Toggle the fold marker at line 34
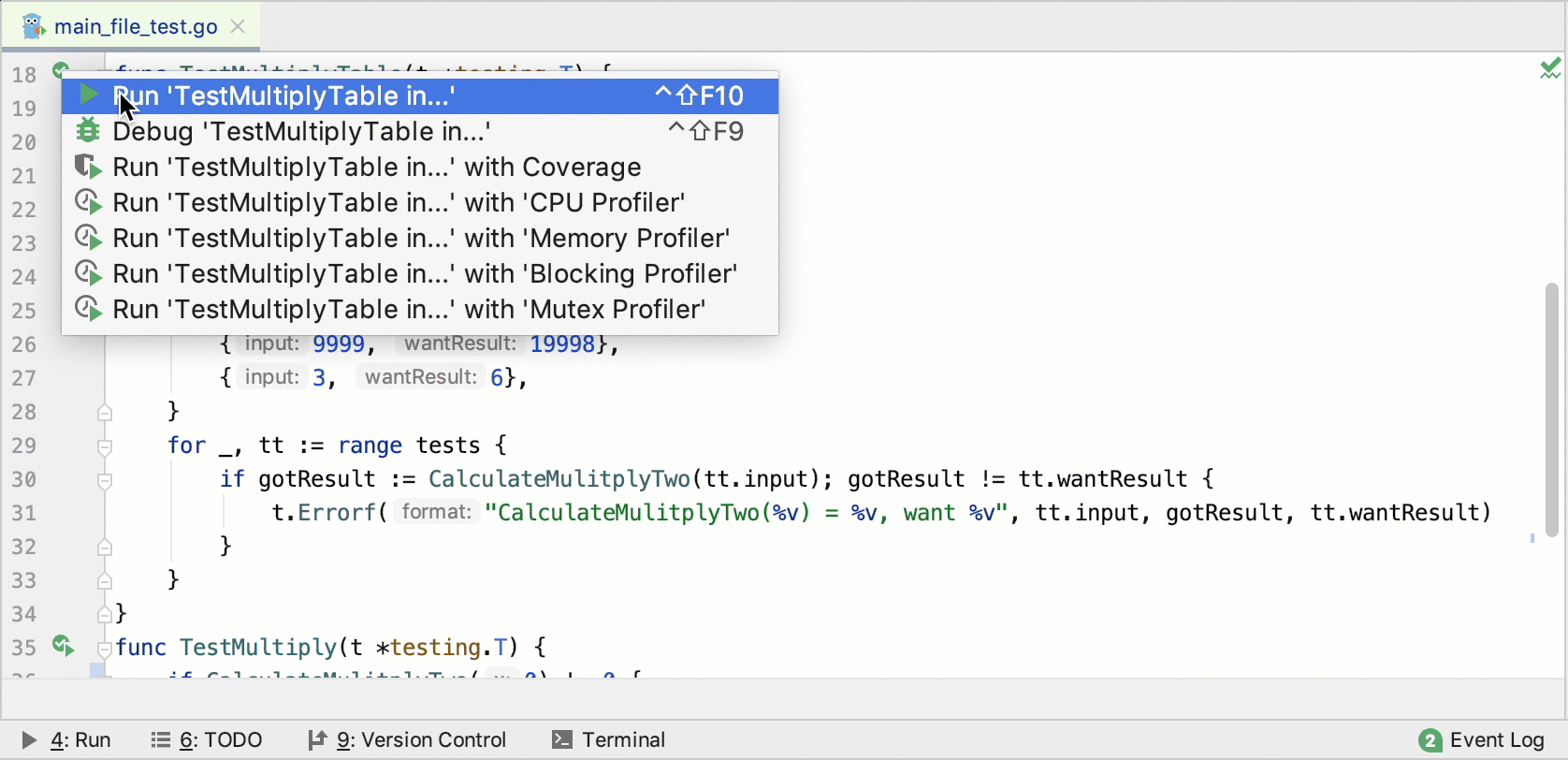 (105, 614)
